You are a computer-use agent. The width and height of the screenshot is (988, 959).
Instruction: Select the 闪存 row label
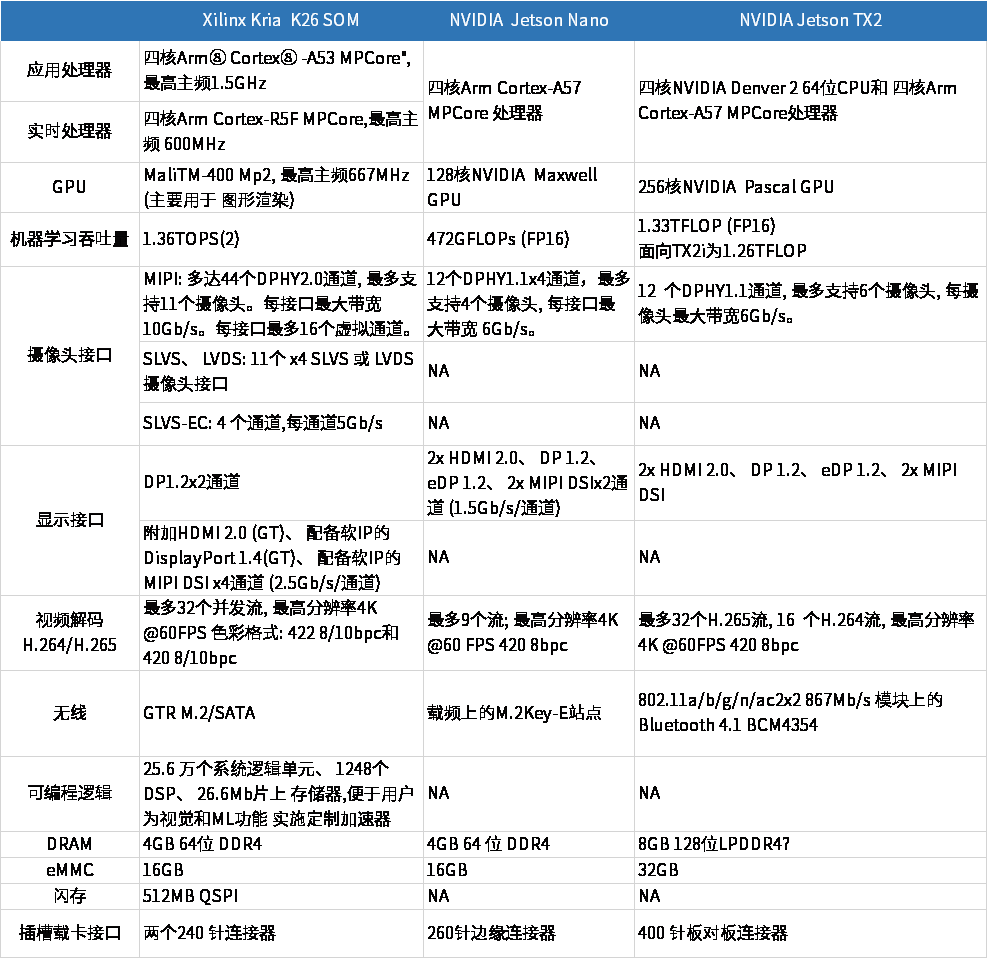[x=69, y=896]
